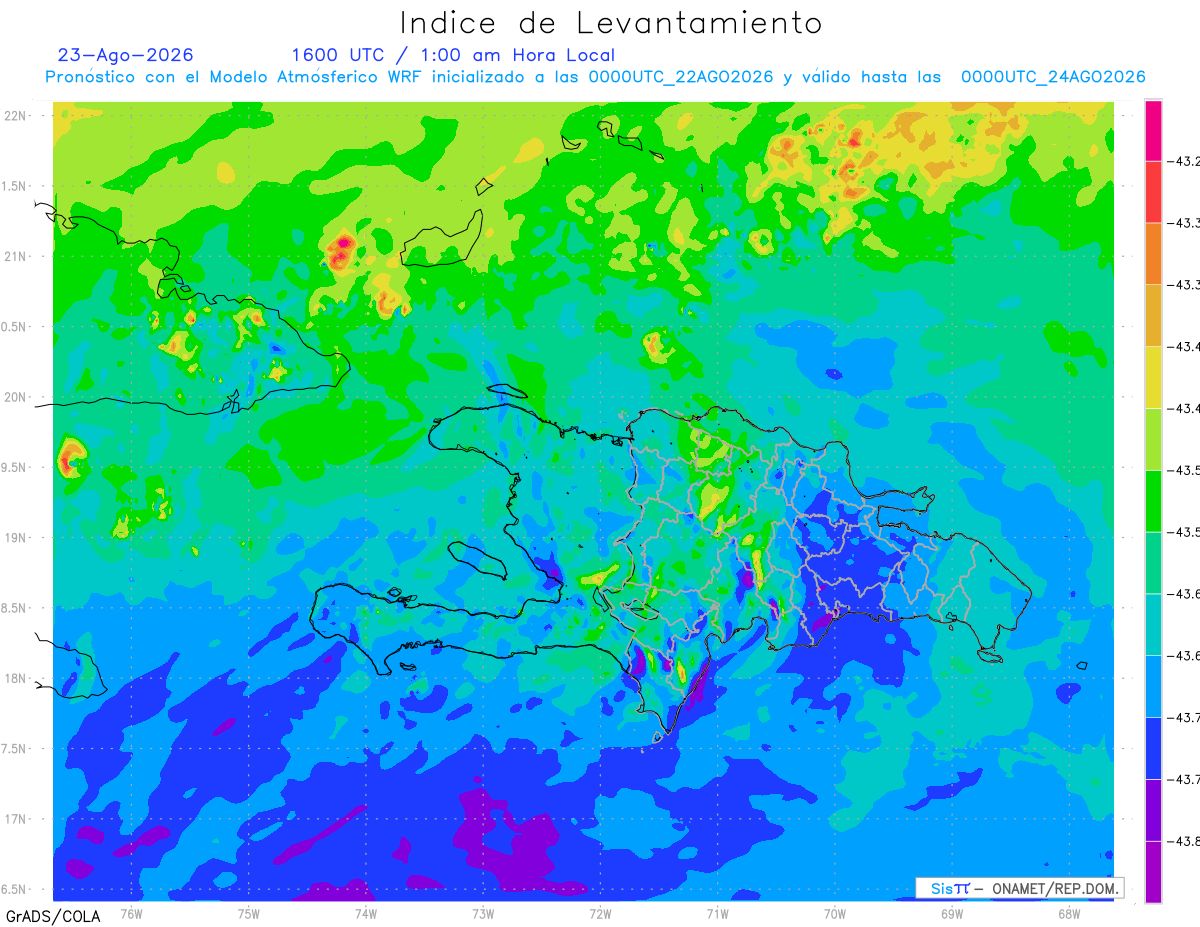Image resolution: width=1200 pixels, height=927 pixels.
Task: Click the "70W" longitude label
Action: [835, 913]
